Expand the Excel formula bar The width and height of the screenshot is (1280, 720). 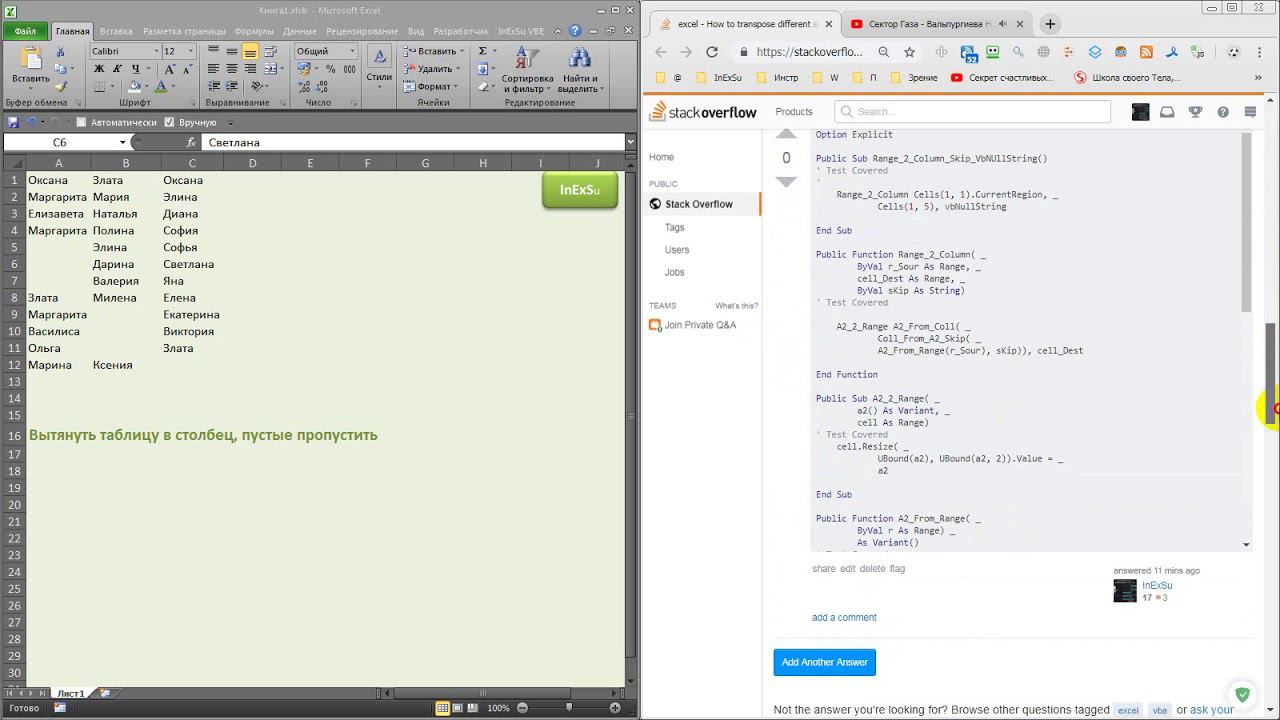(630, 143)
